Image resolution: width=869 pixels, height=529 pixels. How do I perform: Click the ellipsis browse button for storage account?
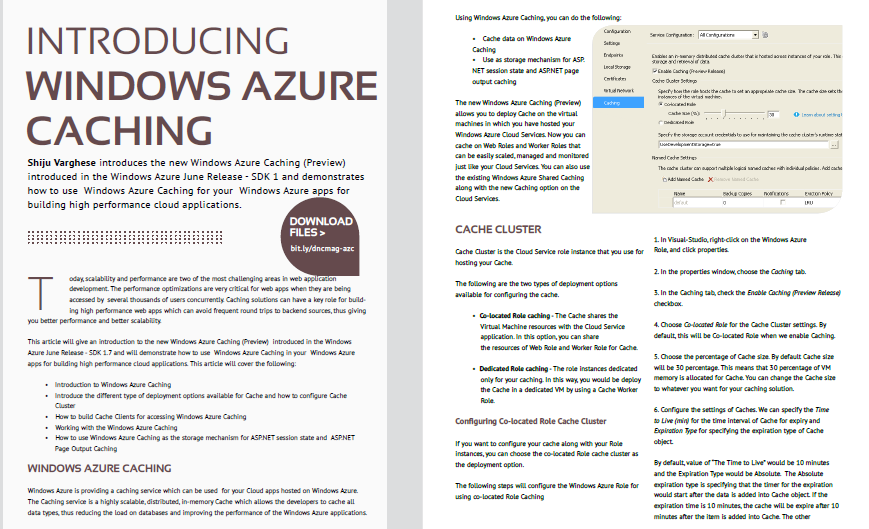click(834, 144)
